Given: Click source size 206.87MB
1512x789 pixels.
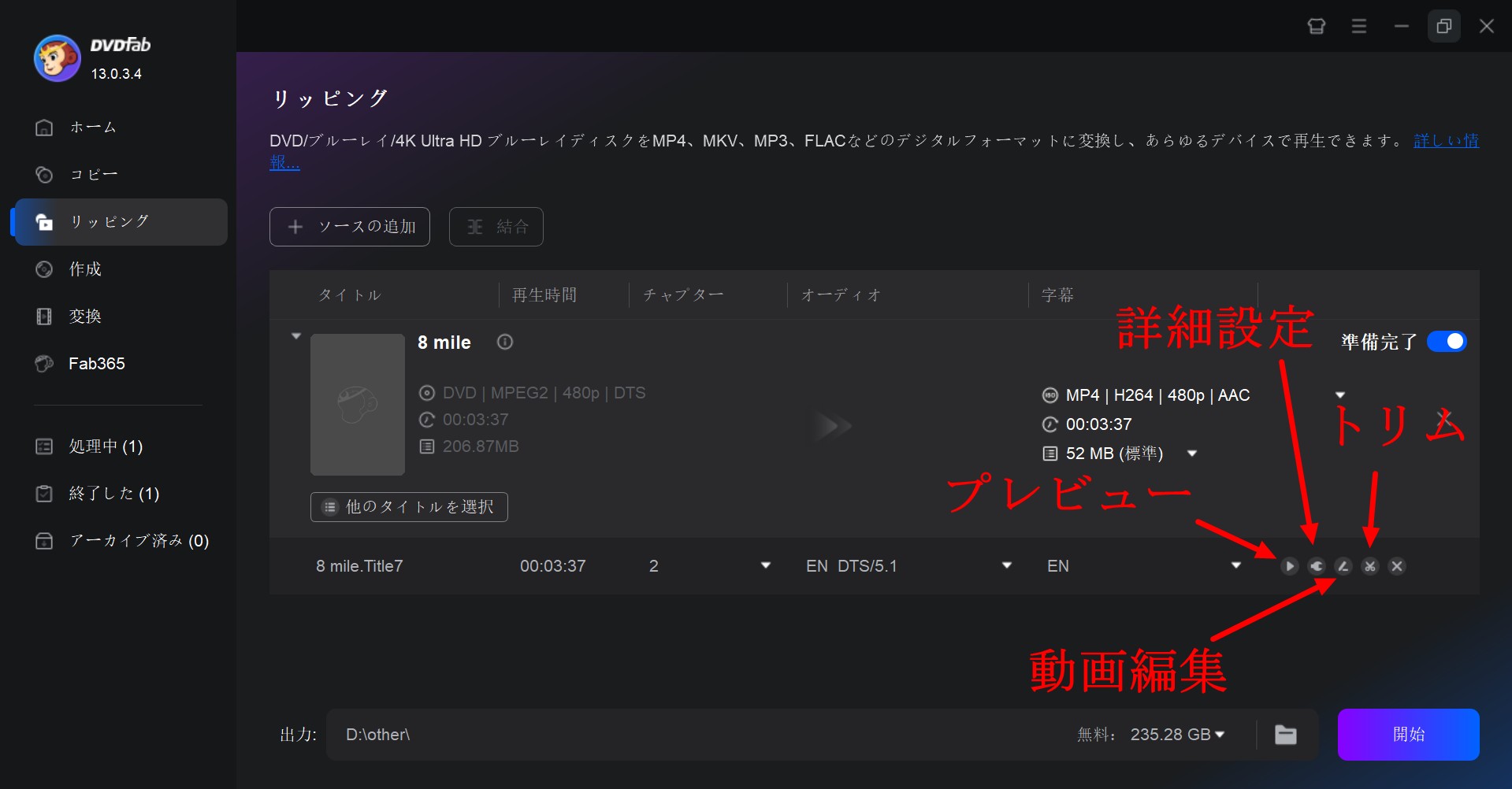Looking at the screenshot, I should click(x=481, y=446).
